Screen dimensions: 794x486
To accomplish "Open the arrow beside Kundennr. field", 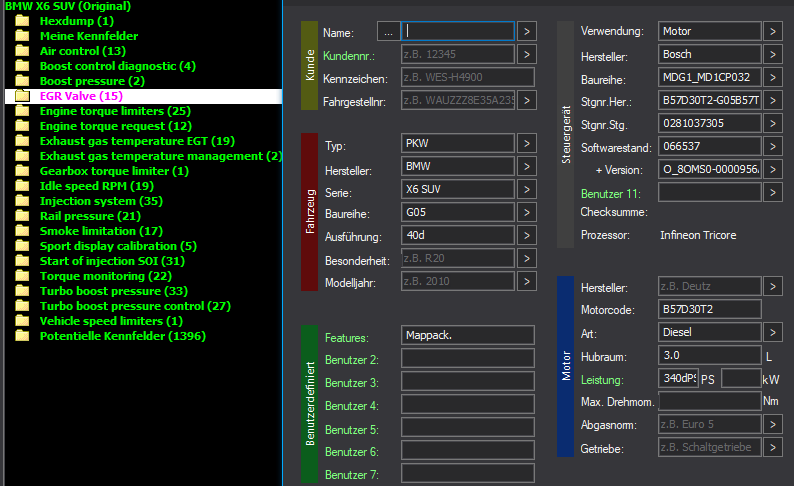I will coord(527,54).
